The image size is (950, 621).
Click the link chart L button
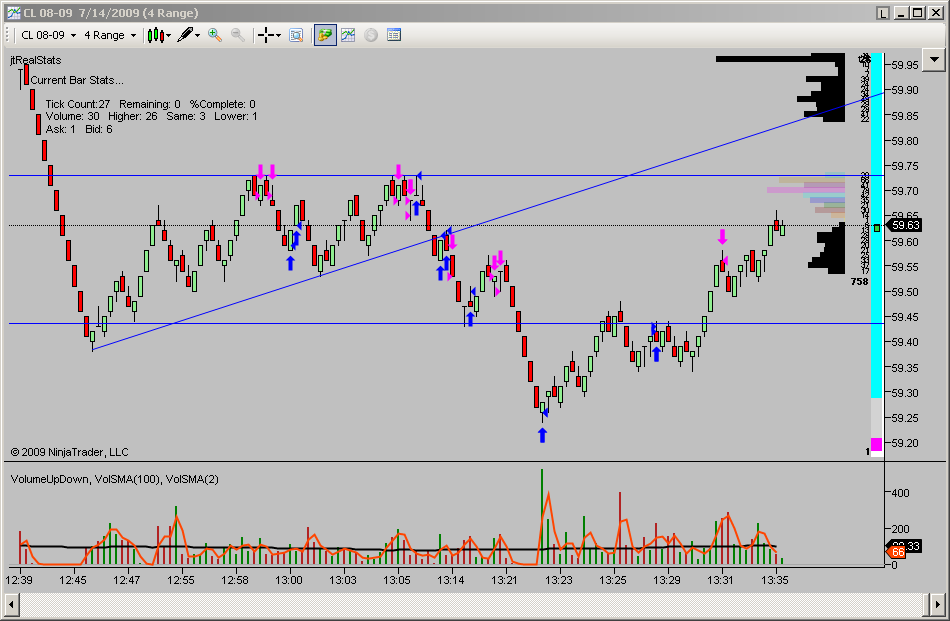[882, 13]
